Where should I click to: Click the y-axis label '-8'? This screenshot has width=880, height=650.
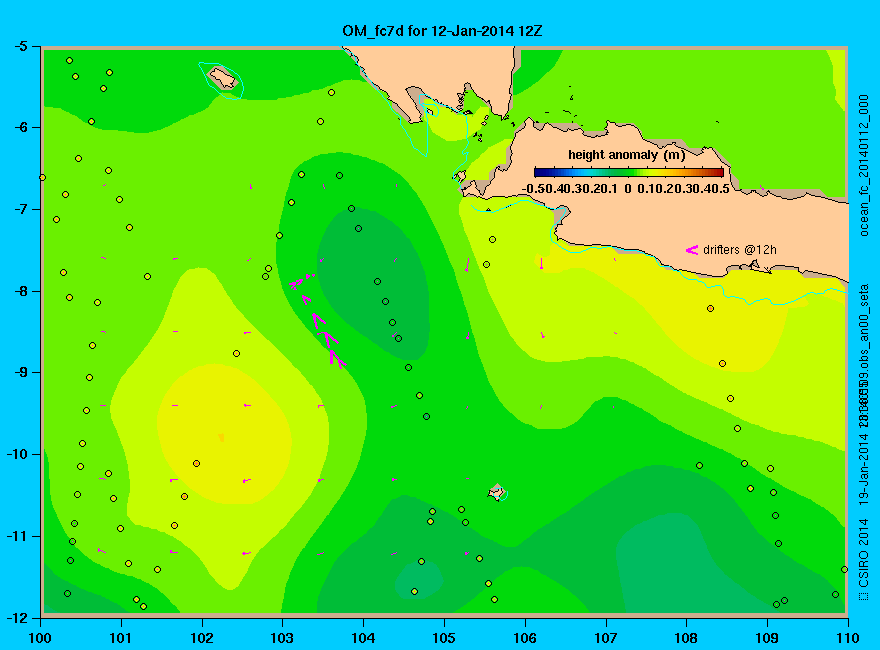point(20,291)
